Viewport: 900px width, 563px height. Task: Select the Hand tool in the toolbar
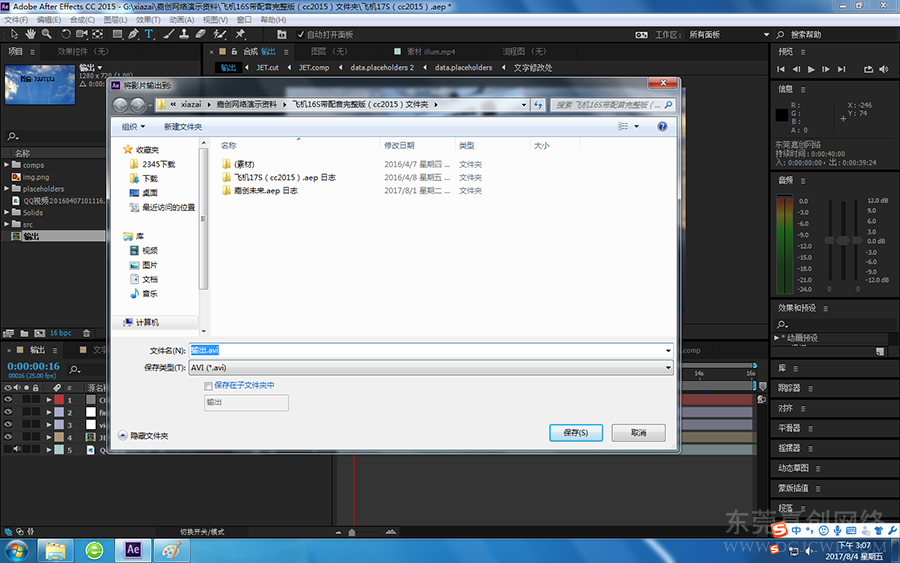(30, 34)
